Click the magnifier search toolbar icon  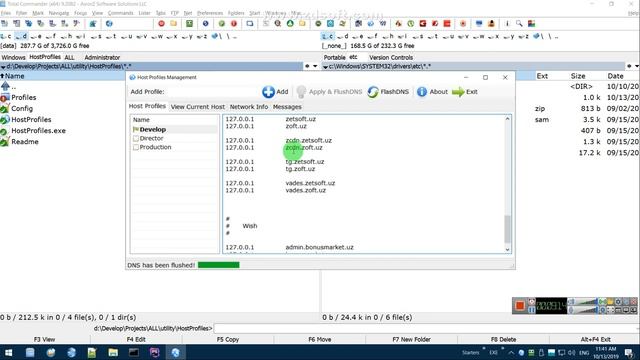coord(519,24)
